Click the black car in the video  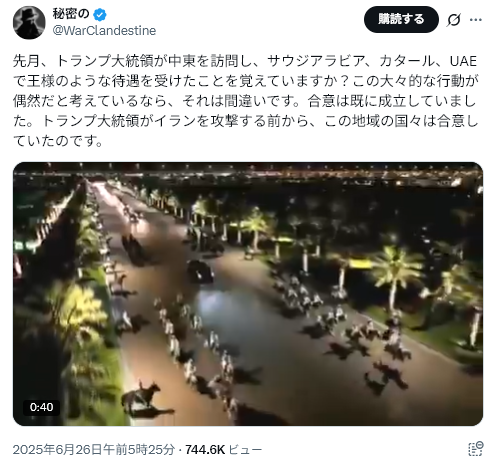click(x=200, y=272)
